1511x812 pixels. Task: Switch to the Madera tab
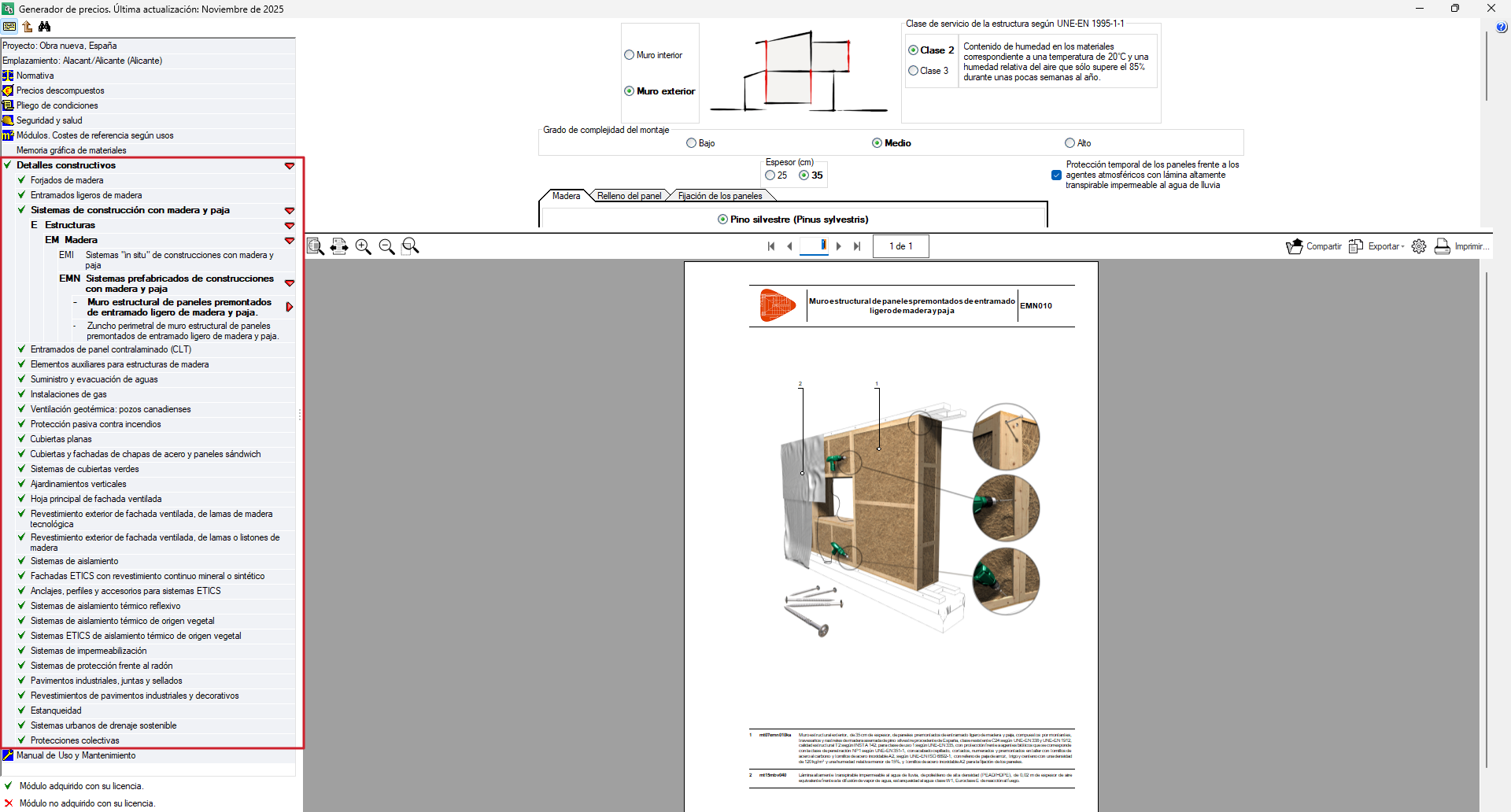point(567,196)
